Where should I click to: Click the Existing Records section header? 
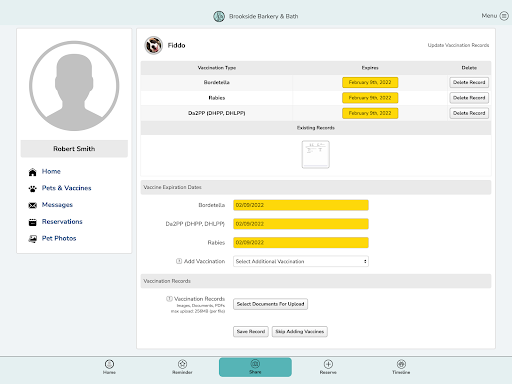316,128
